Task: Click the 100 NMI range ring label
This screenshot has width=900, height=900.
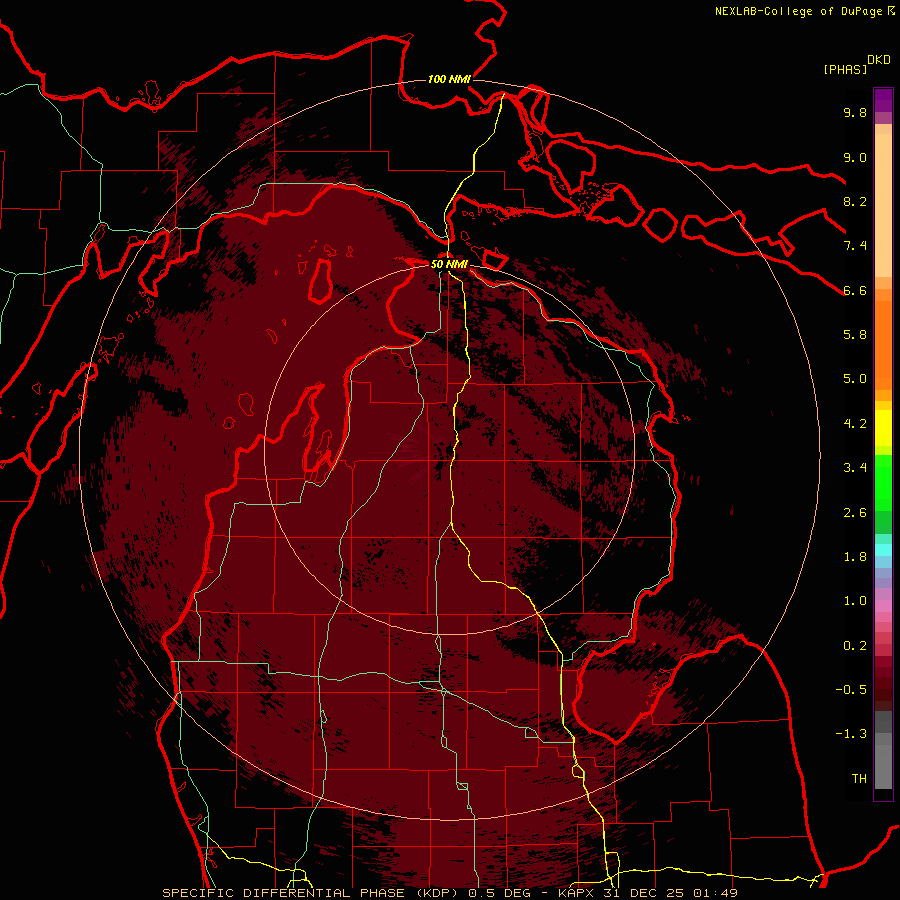Action: (x=449, y=79)
